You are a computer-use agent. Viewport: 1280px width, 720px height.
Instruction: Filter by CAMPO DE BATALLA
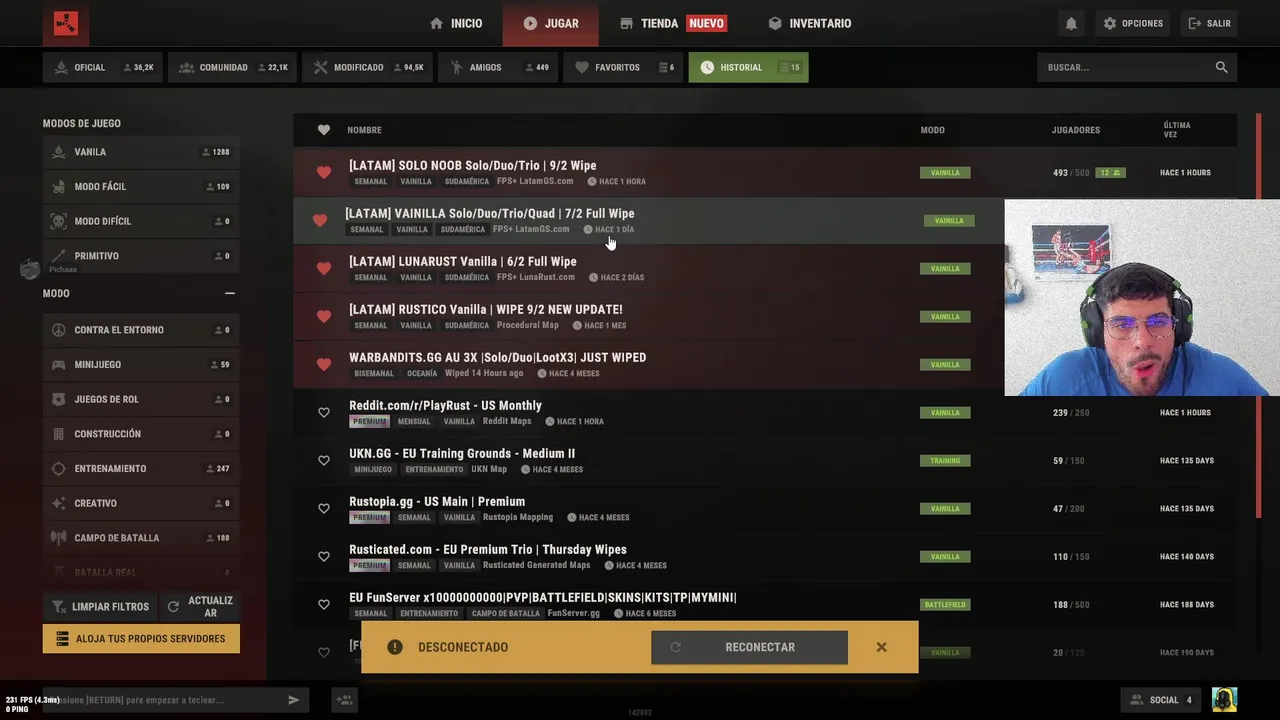141,538
